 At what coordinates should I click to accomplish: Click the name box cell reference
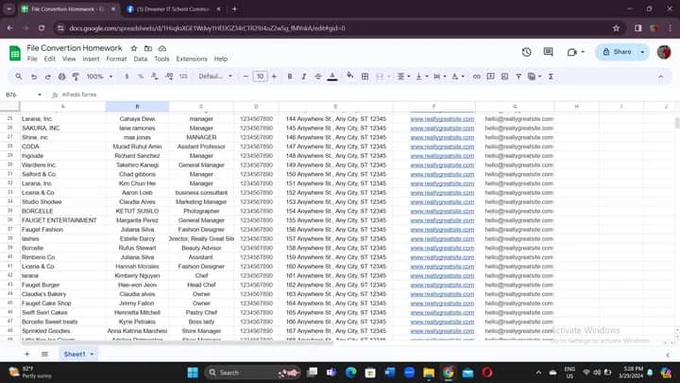click(x=23, y=95)
